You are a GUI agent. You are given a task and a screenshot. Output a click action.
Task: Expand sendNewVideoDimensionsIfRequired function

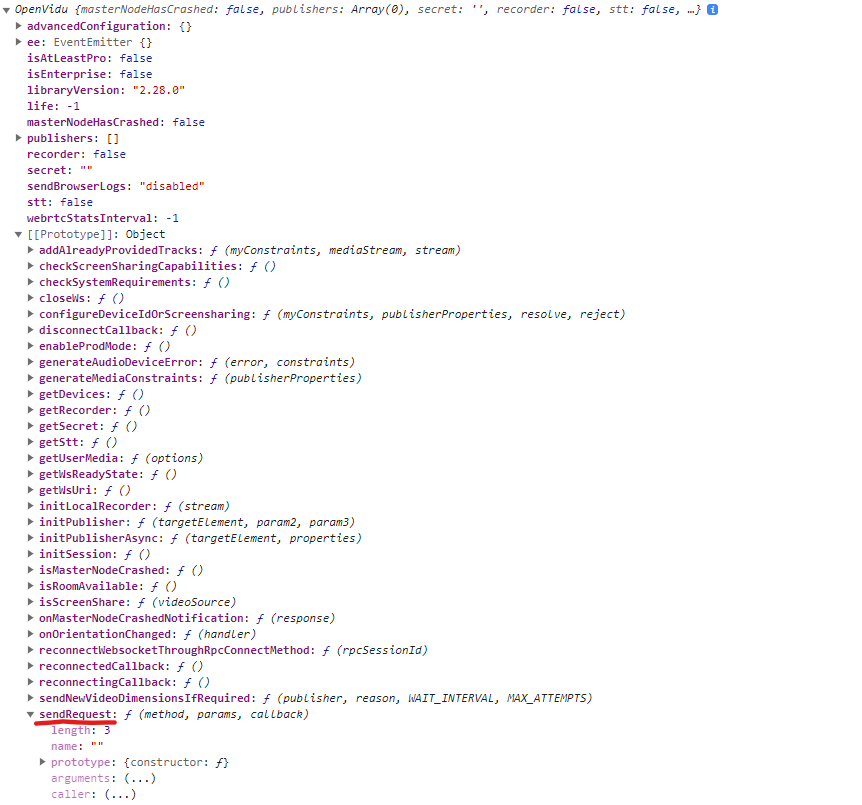[31, 698]
